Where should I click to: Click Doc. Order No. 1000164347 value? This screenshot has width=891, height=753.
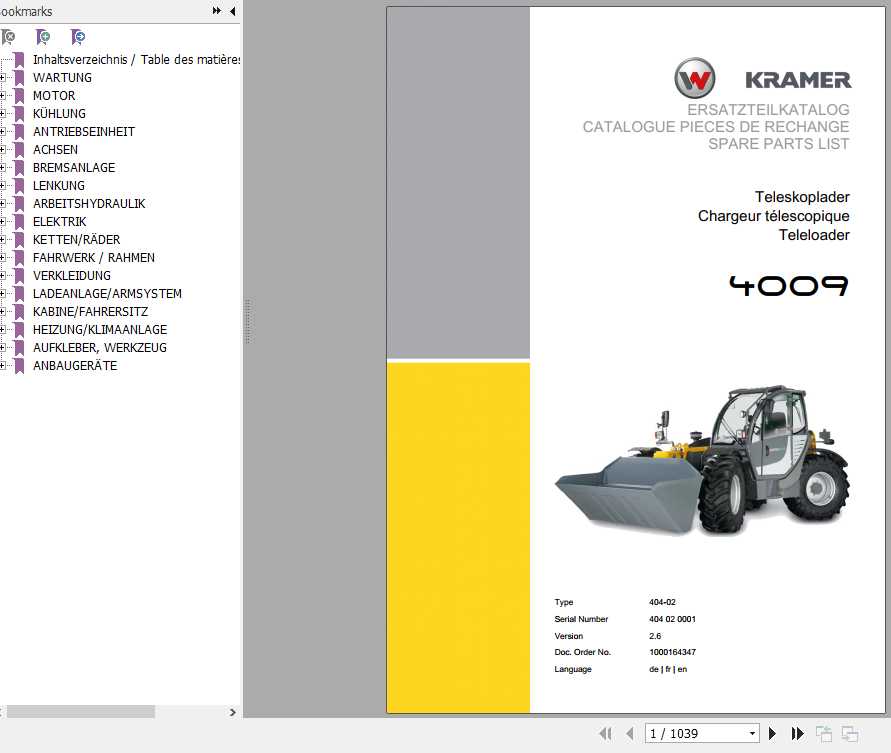pos(672,652)
